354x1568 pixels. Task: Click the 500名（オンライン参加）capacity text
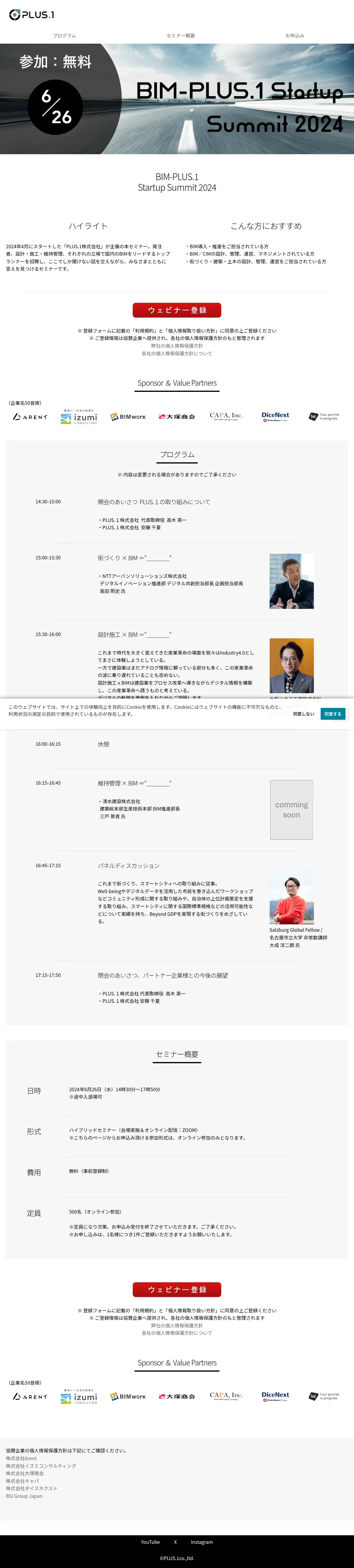tap(95, 1211)
